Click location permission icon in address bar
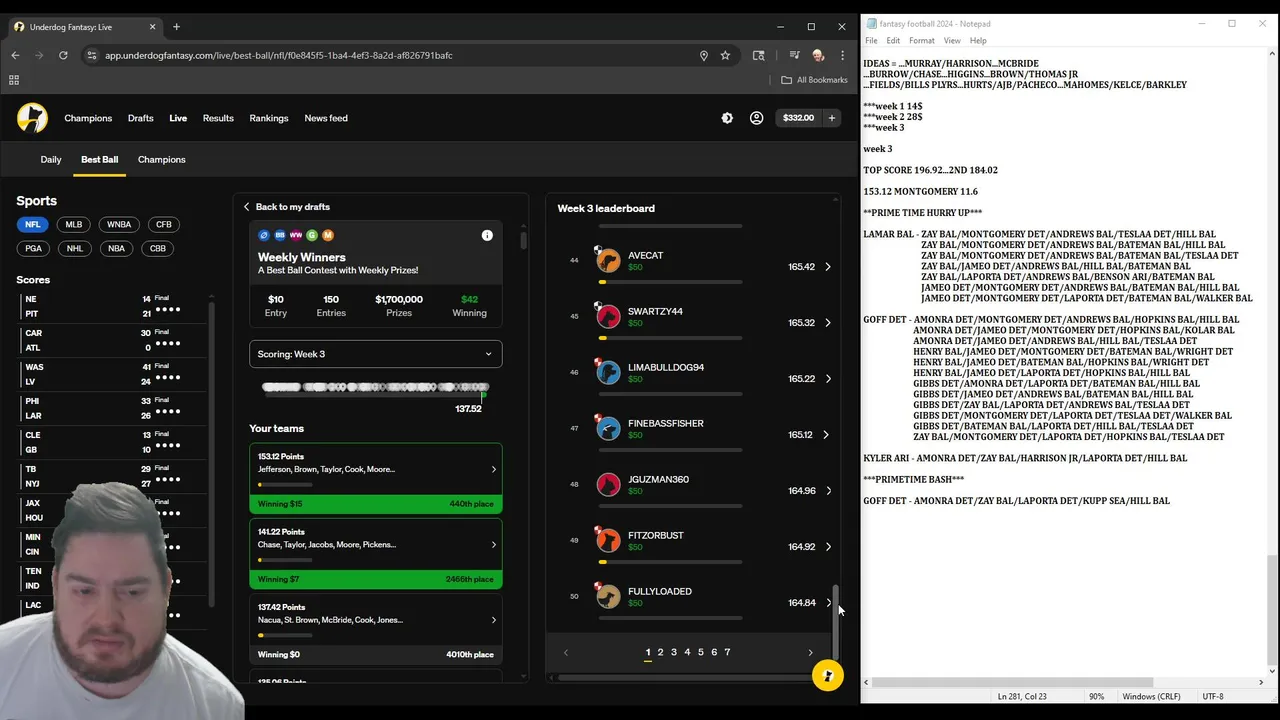 point(704,55)
